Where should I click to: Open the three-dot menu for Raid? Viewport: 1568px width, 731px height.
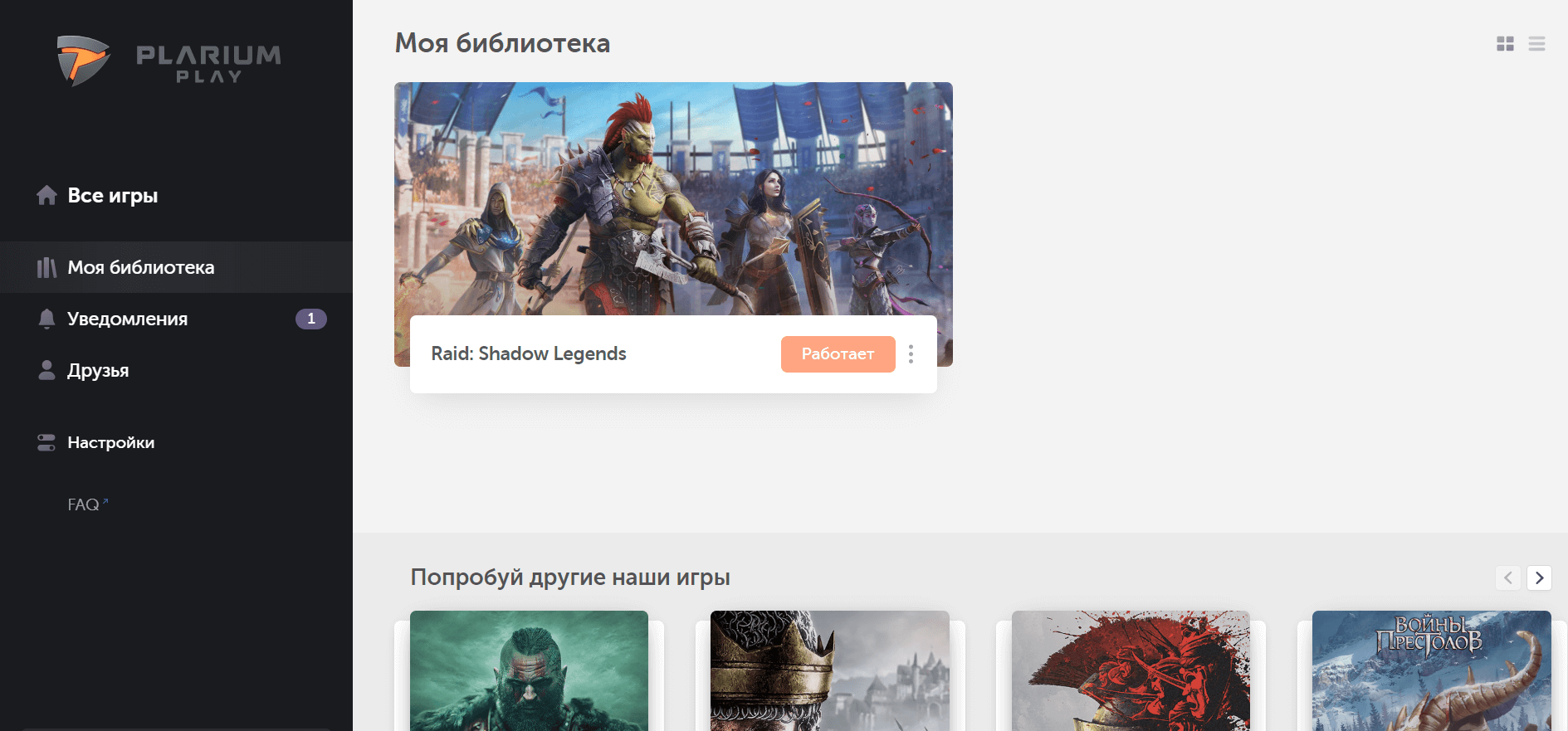[x=911, y=354]
